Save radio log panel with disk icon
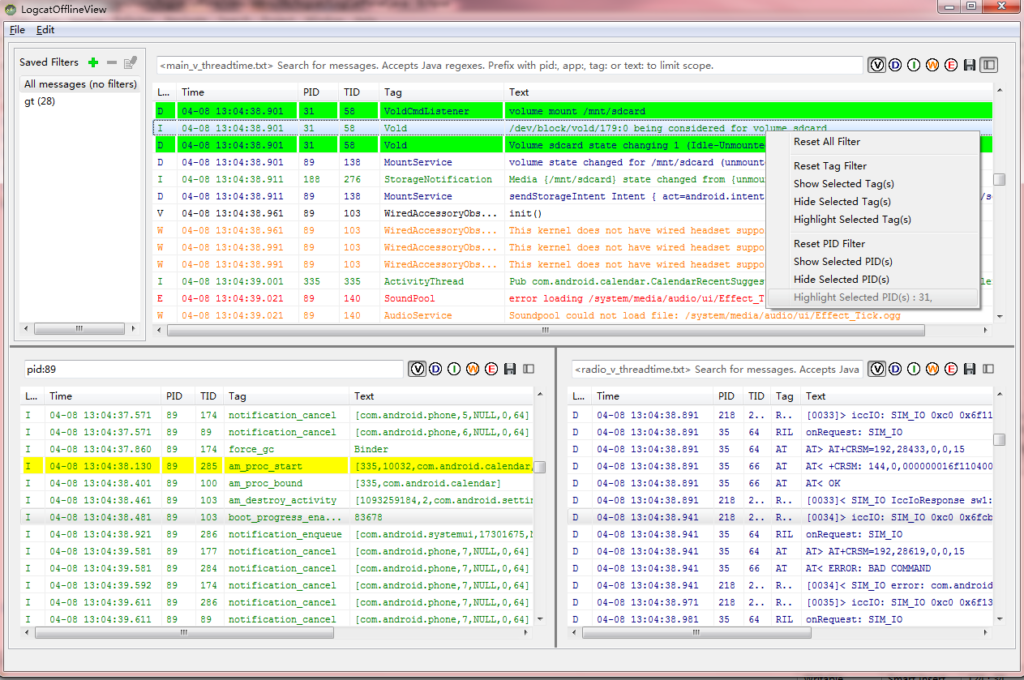This screenshot has width=1024, height=680. point(969,369)
